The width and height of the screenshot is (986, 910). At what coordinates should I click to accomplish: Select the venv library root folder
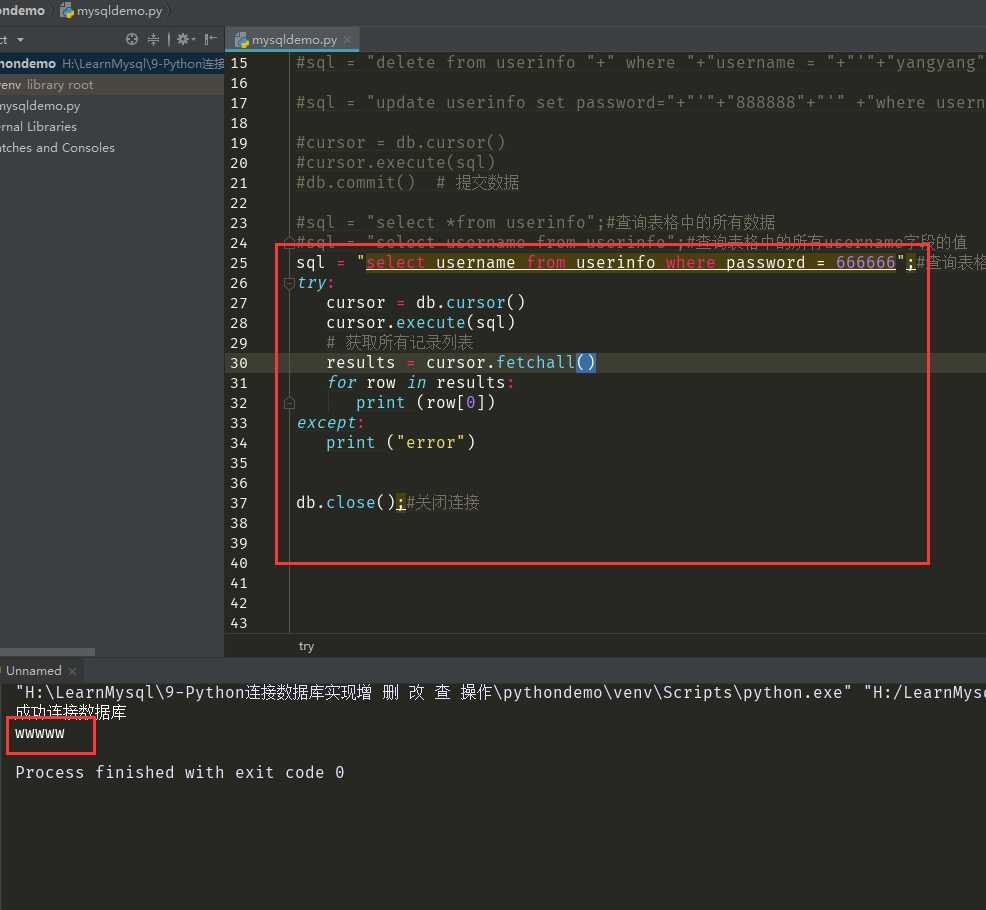(x=112, y=84)
